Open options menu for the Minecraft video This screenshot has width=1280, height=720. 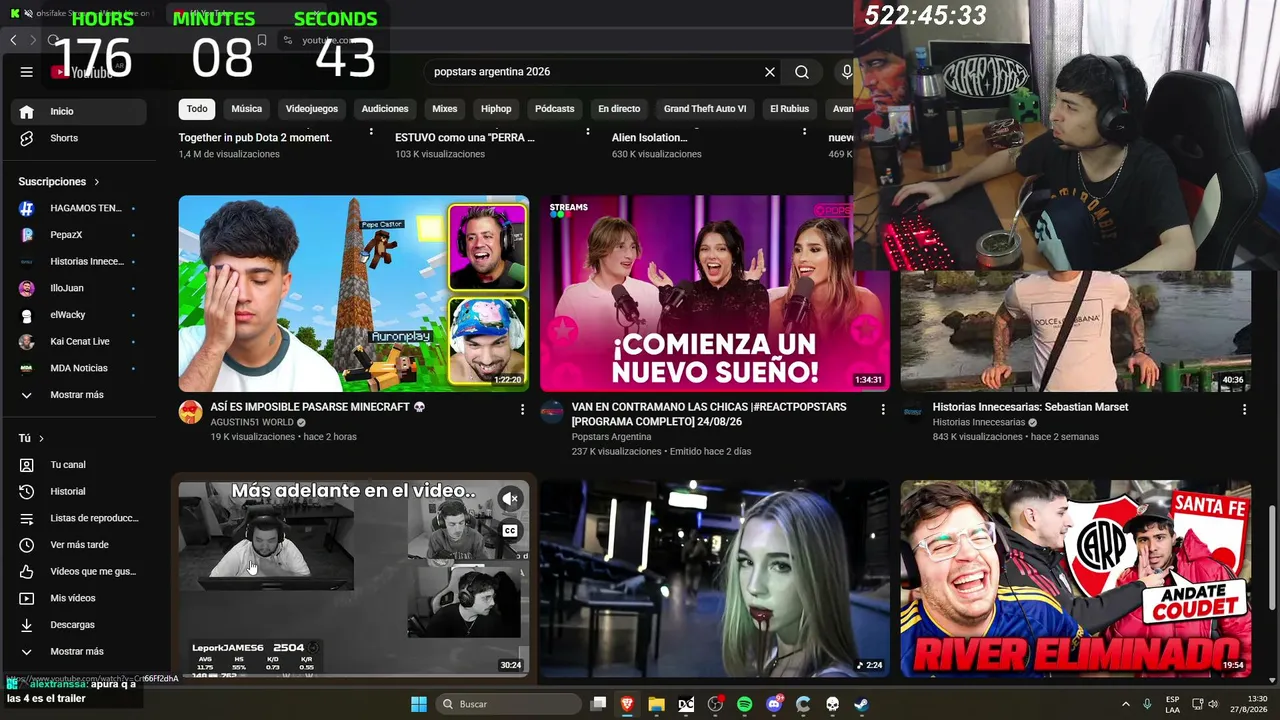coord(522,409)
